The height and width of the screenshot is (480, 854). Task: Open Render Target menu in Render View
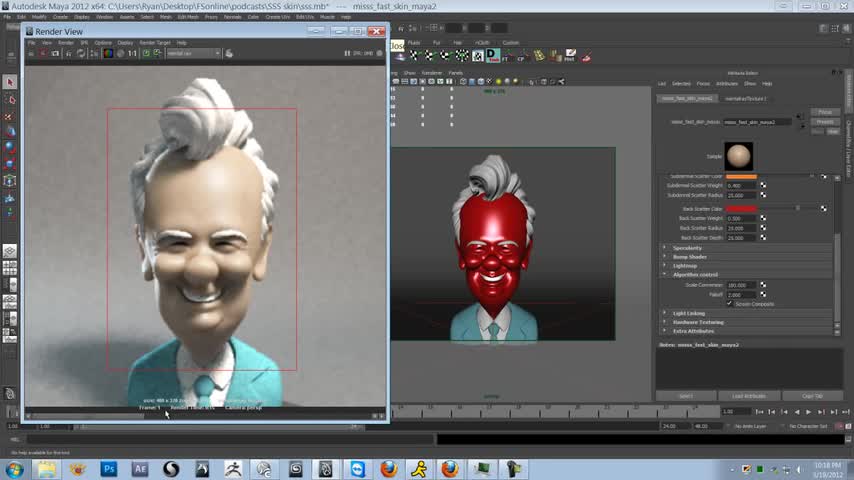tap(155, 42)
